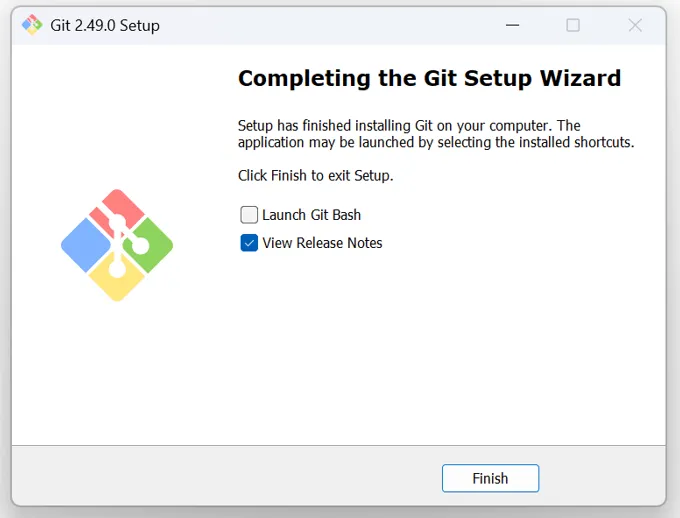Click the "Git 2.49.0 Setup" window title
680x518 pixels.
point(105,25)
